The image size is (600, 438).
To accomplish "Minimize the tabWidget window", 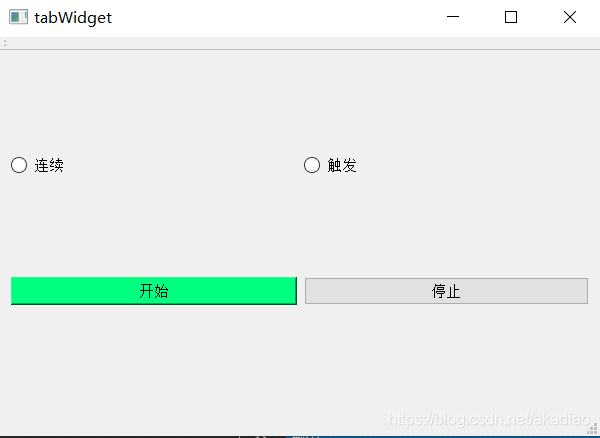I will 453,17.
